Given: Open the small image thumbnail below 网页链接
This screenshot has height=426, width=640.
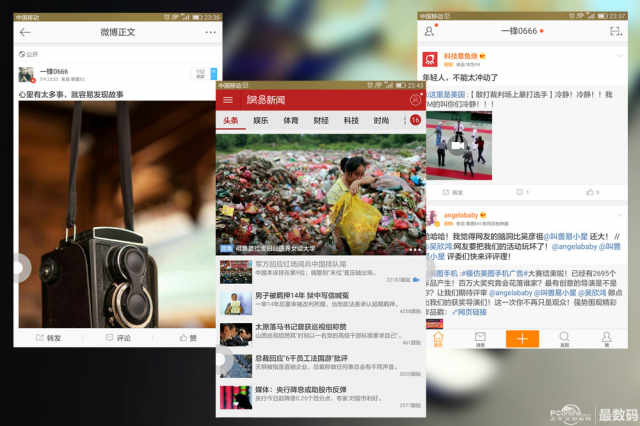Looking at the screenshot, I should point(435,324).
